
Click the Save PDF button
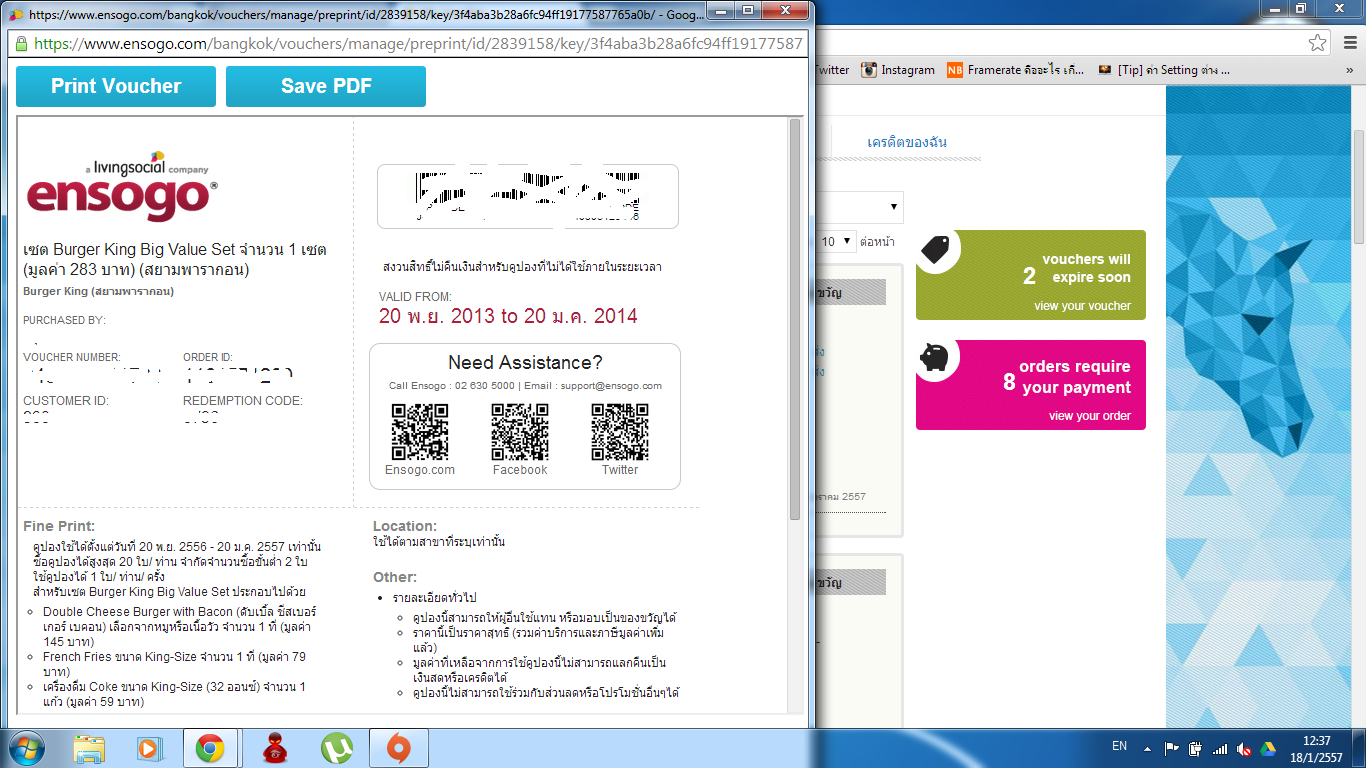click(326, 86)
